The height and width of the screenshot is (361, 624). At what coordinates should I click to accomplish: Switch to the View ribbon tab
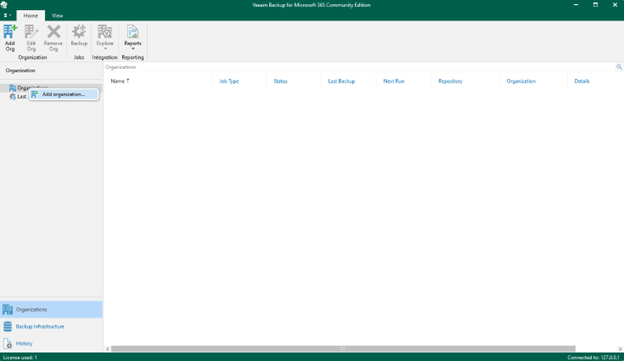pos(57,16)
